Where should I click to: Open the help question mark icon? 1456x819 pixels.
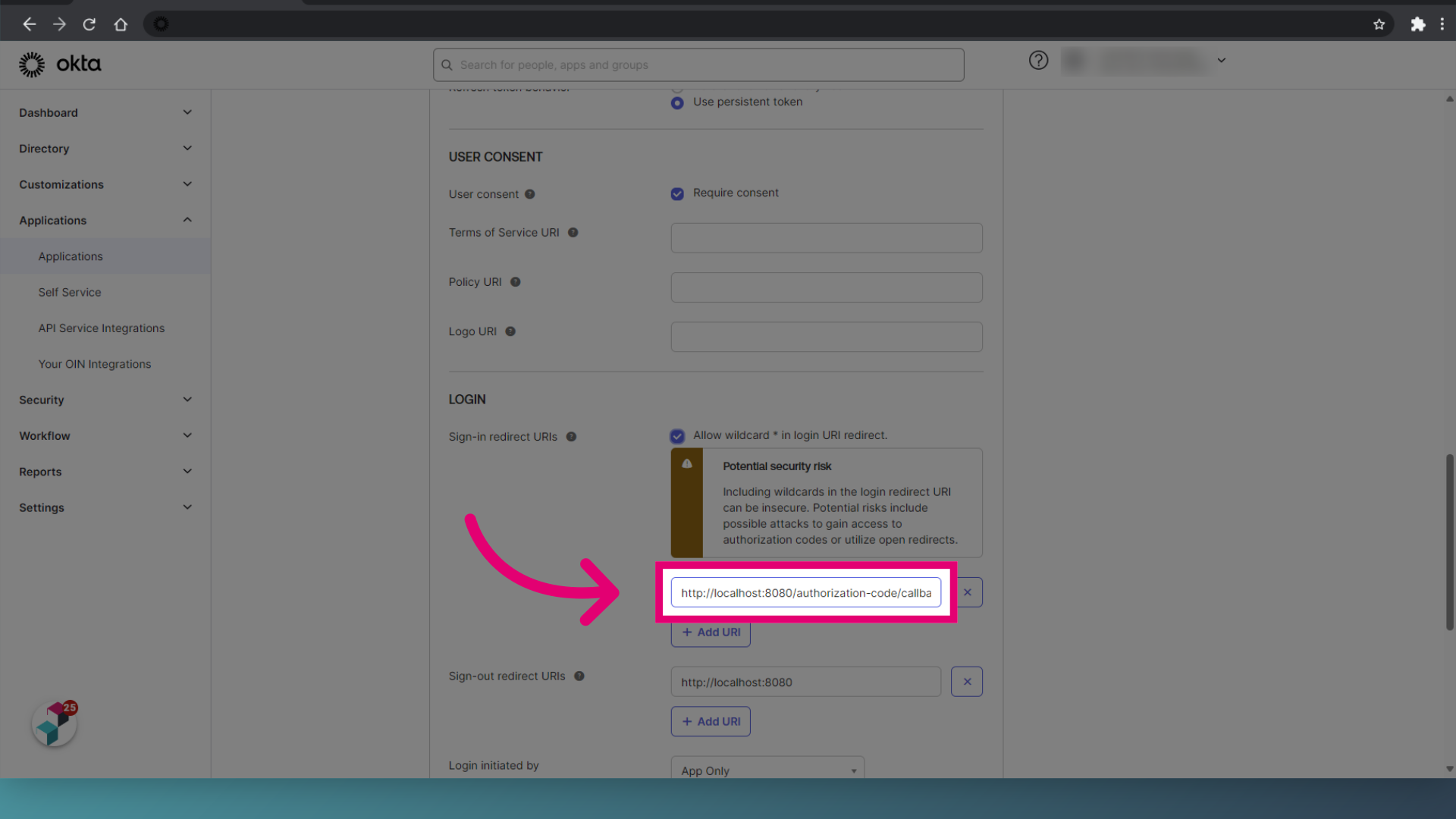coord(1038,60)
